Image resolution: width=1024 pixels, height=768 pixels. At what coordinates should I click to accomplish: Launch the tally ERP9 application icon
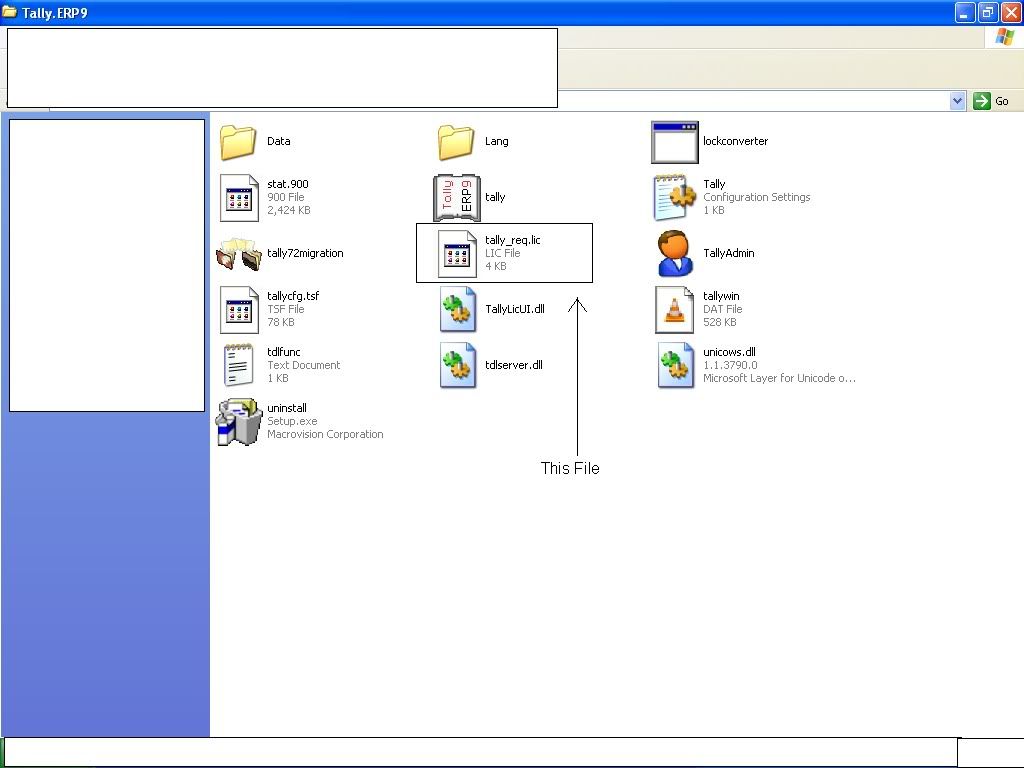point(457,197)
